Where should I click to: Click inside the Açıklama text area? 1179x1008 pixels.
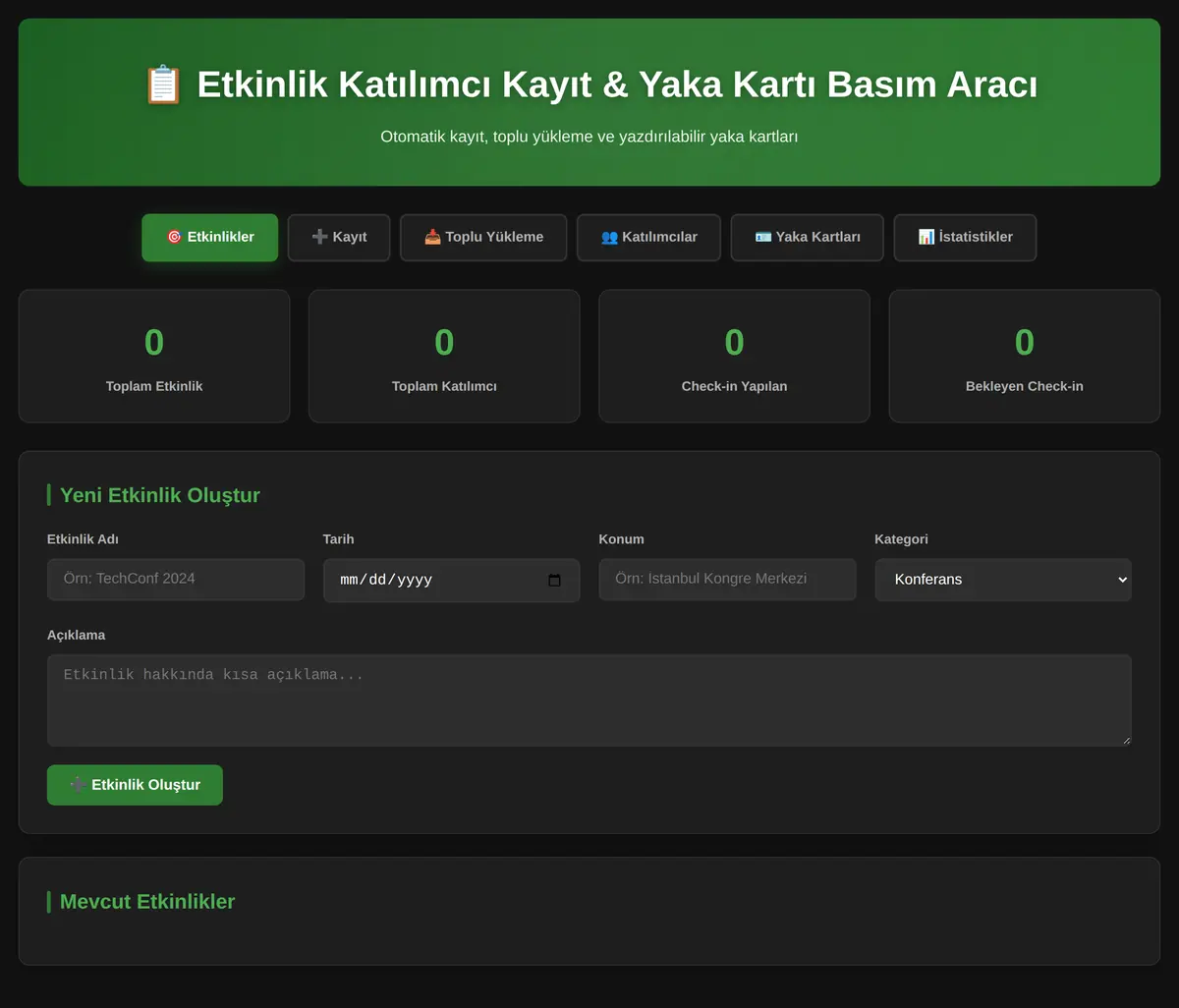tap(589, 700)
